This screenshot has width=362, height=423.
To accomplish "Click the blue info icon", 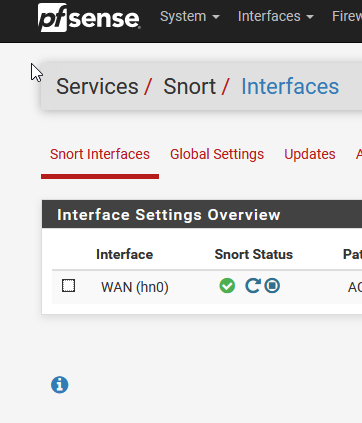I will tap(60, 385).
